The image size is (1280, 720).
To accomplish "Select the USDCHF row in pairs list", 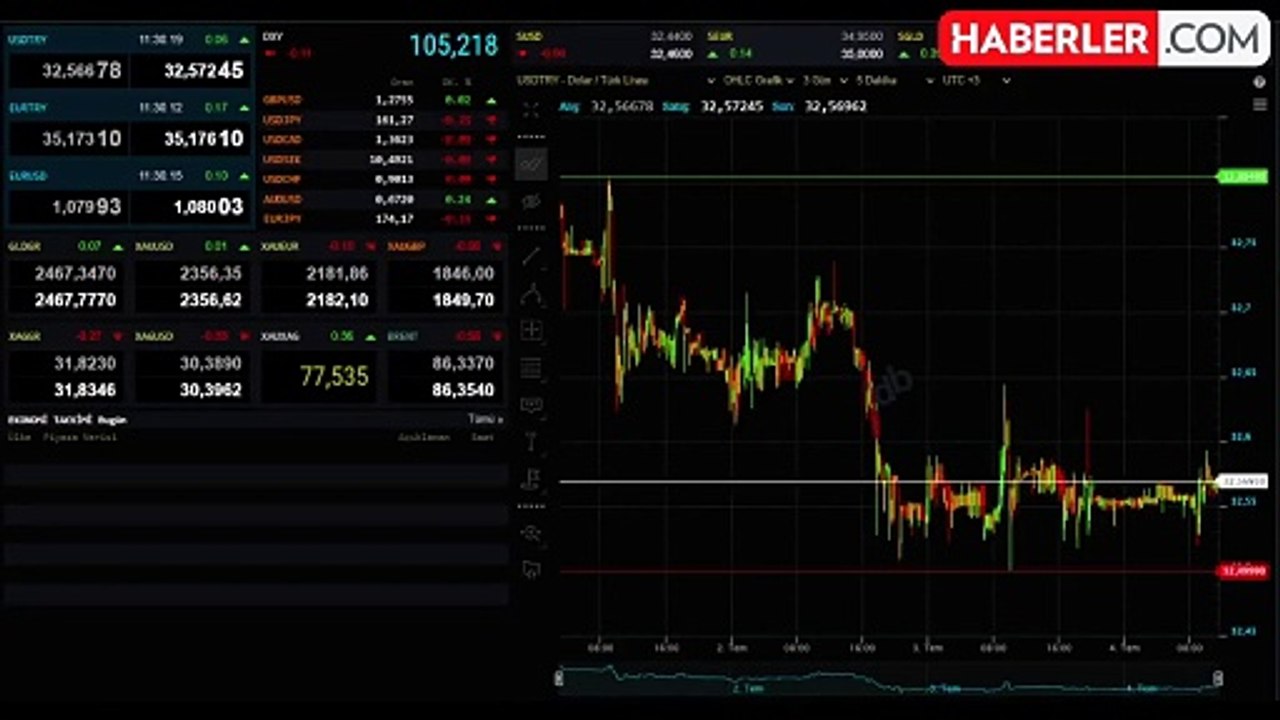I will 380,179.
